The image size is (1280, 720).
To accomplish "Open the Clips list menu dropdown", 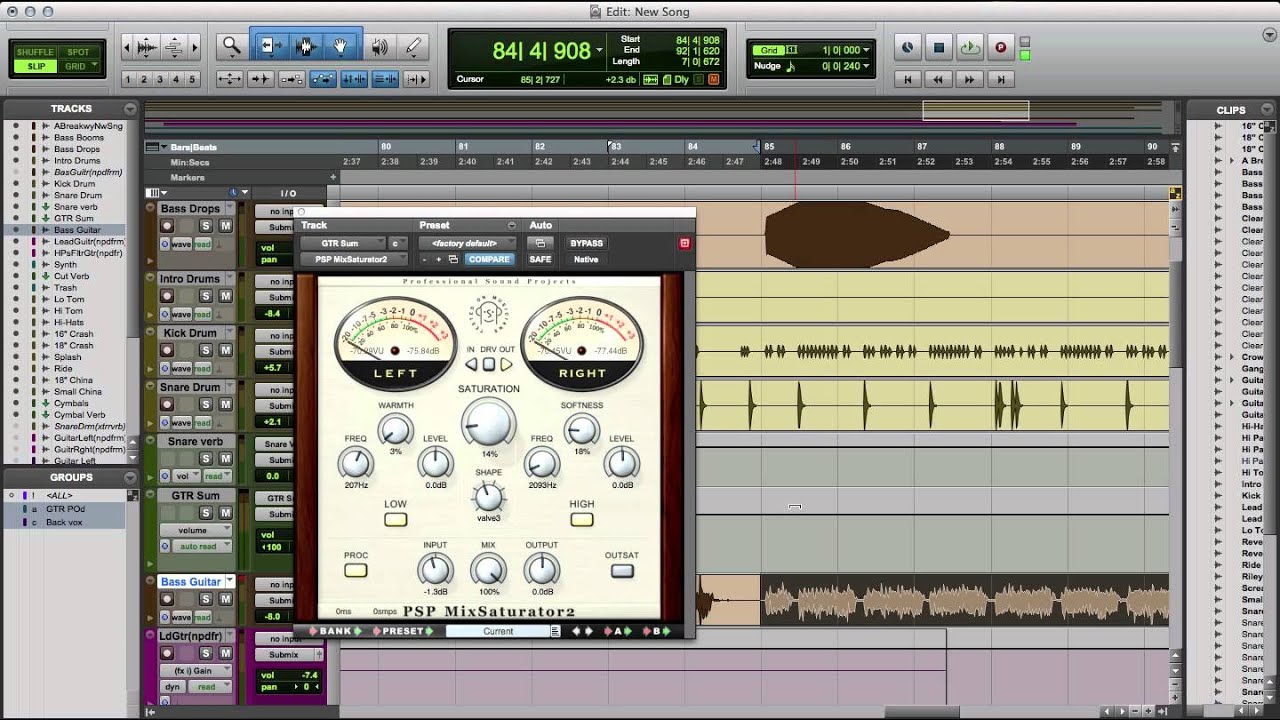I will (x=1265, y=110).
